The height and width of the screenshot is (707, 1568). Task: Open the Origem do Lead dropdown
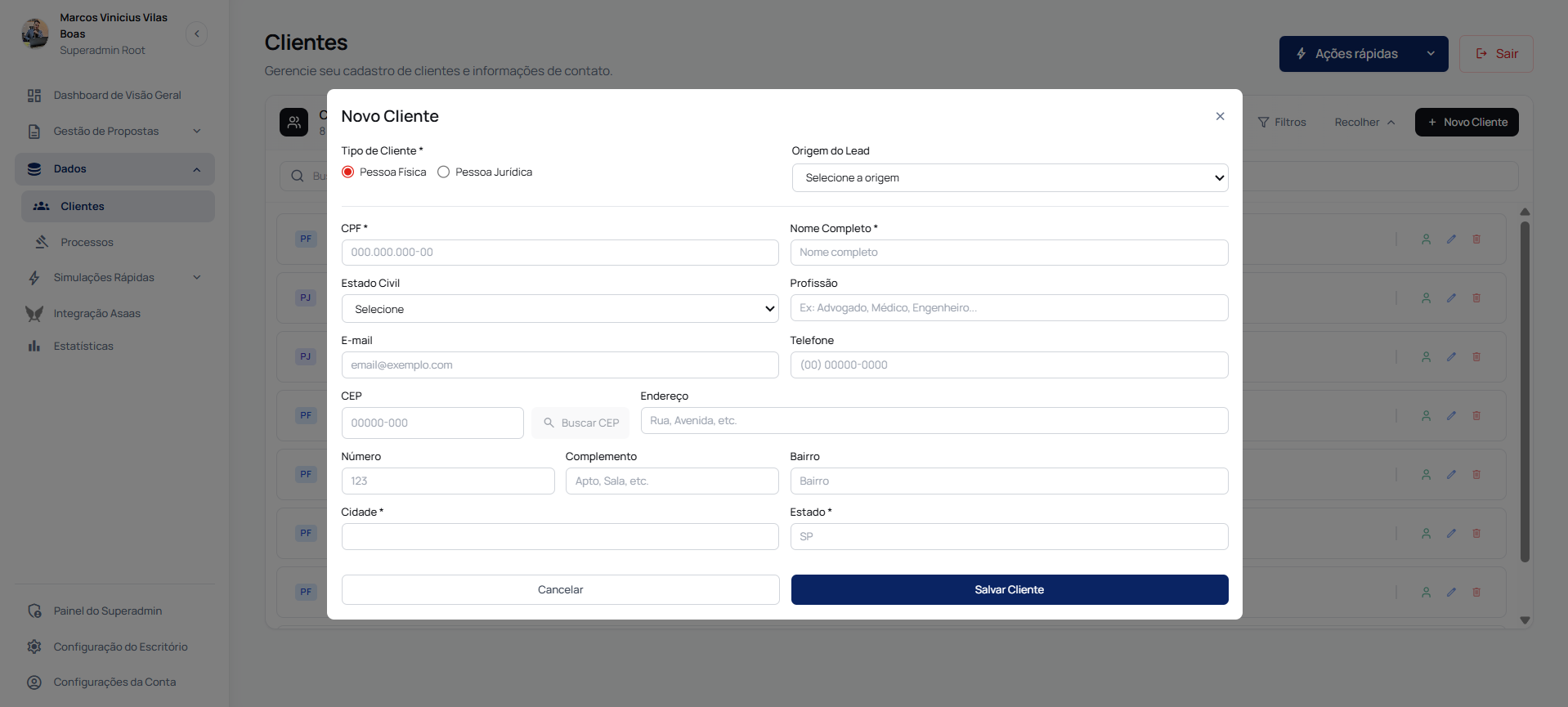1010,178
